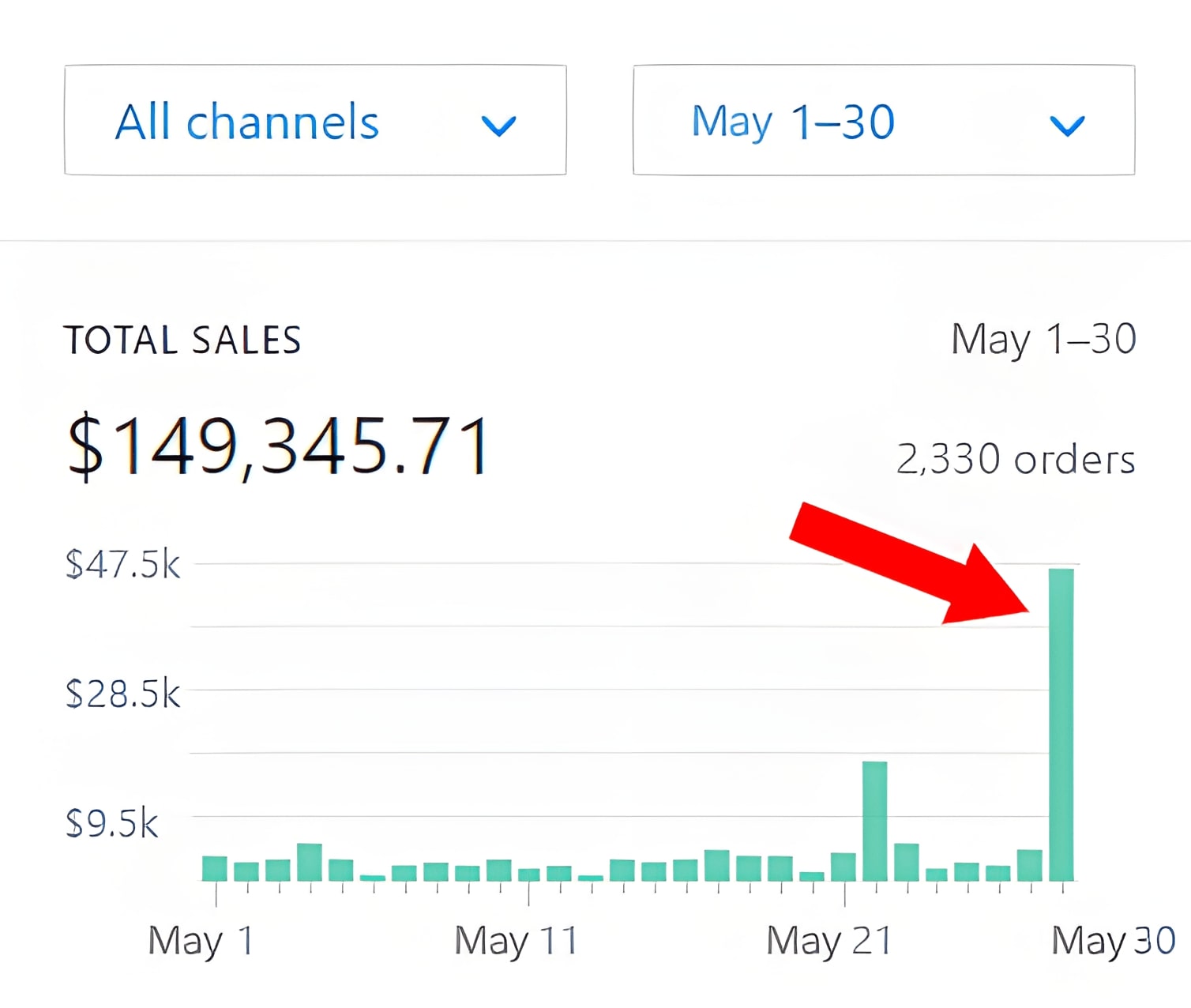Click the chevron beside May 1–30 selector

pos(1066,125)
